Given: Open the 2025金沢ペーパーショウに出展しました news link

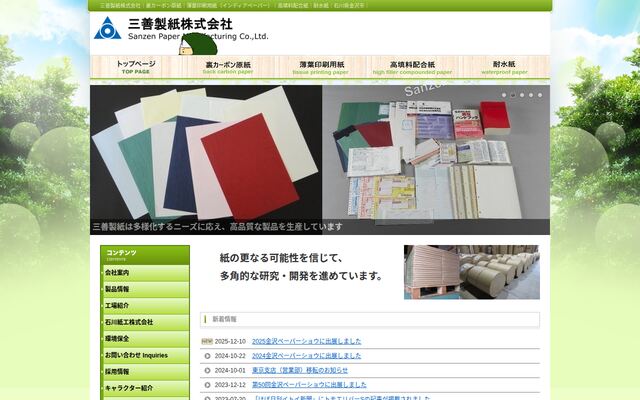Looking at the screenshot, I should coord(307,341).
